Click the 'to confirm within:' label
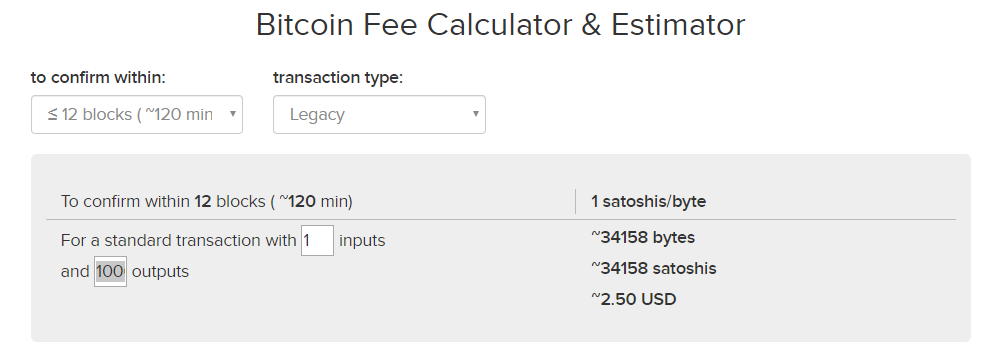 click(x=98, y=78)
